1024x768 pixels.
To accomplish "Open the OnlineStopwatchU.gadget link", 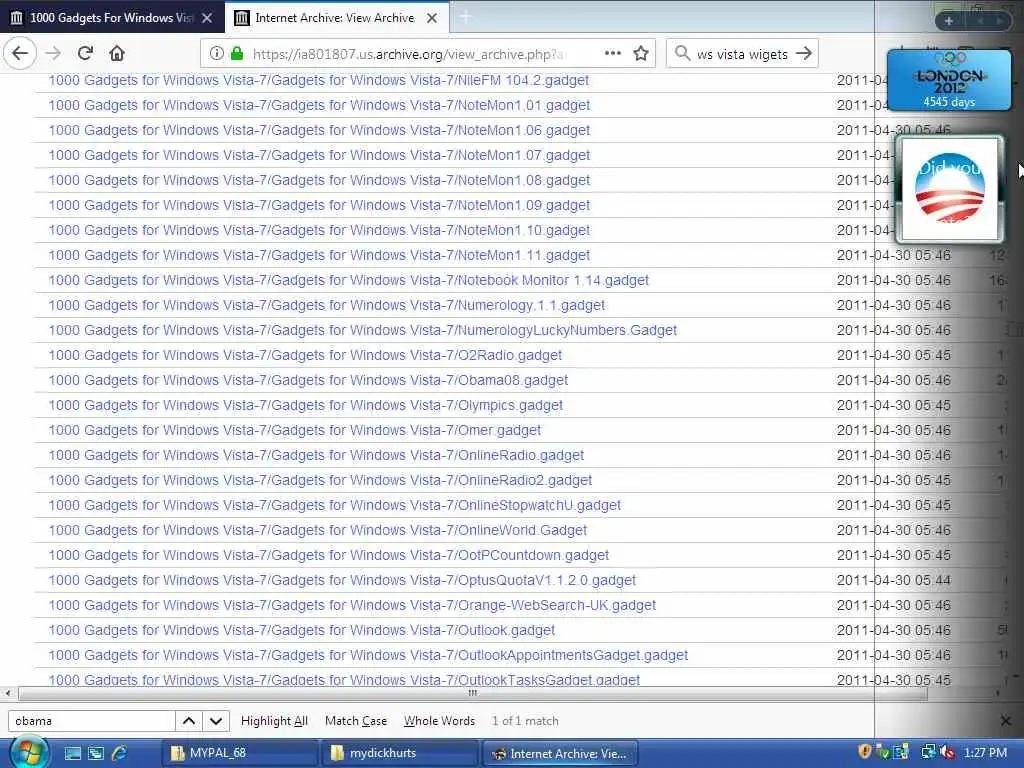I will 334,505.
